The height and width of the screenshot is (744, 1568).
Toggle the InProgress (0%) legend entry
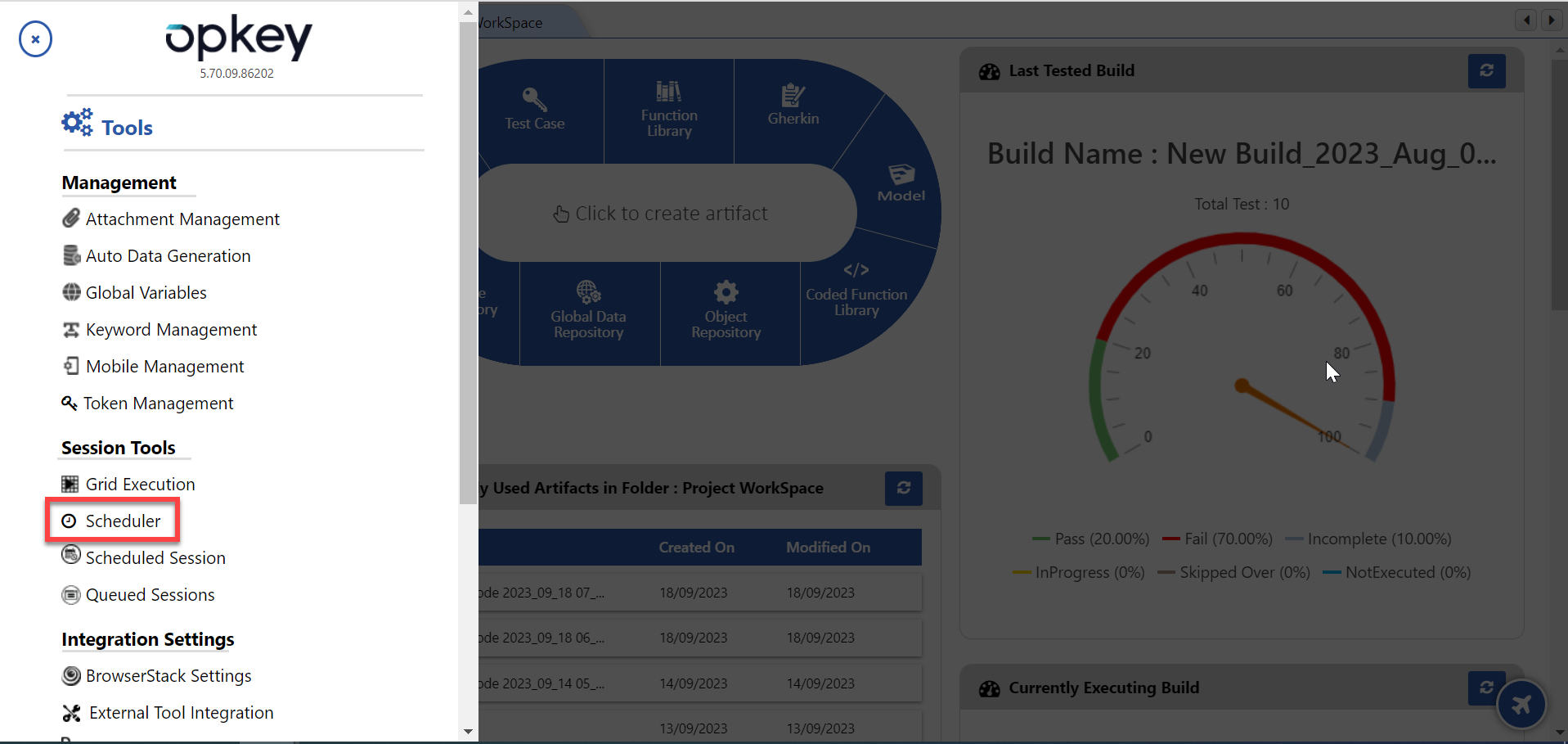tap(1079, 572)
